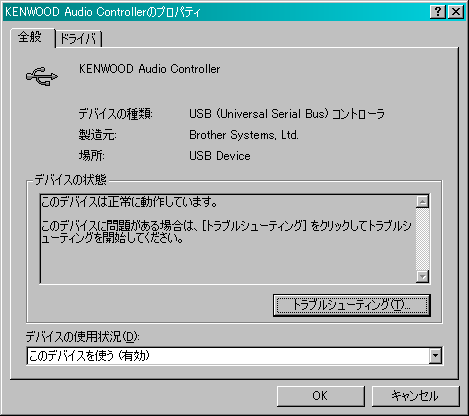The height and width of the screenshot is (416, 469).
Task: Click the USB device icon
Action: tap(42, 76)
